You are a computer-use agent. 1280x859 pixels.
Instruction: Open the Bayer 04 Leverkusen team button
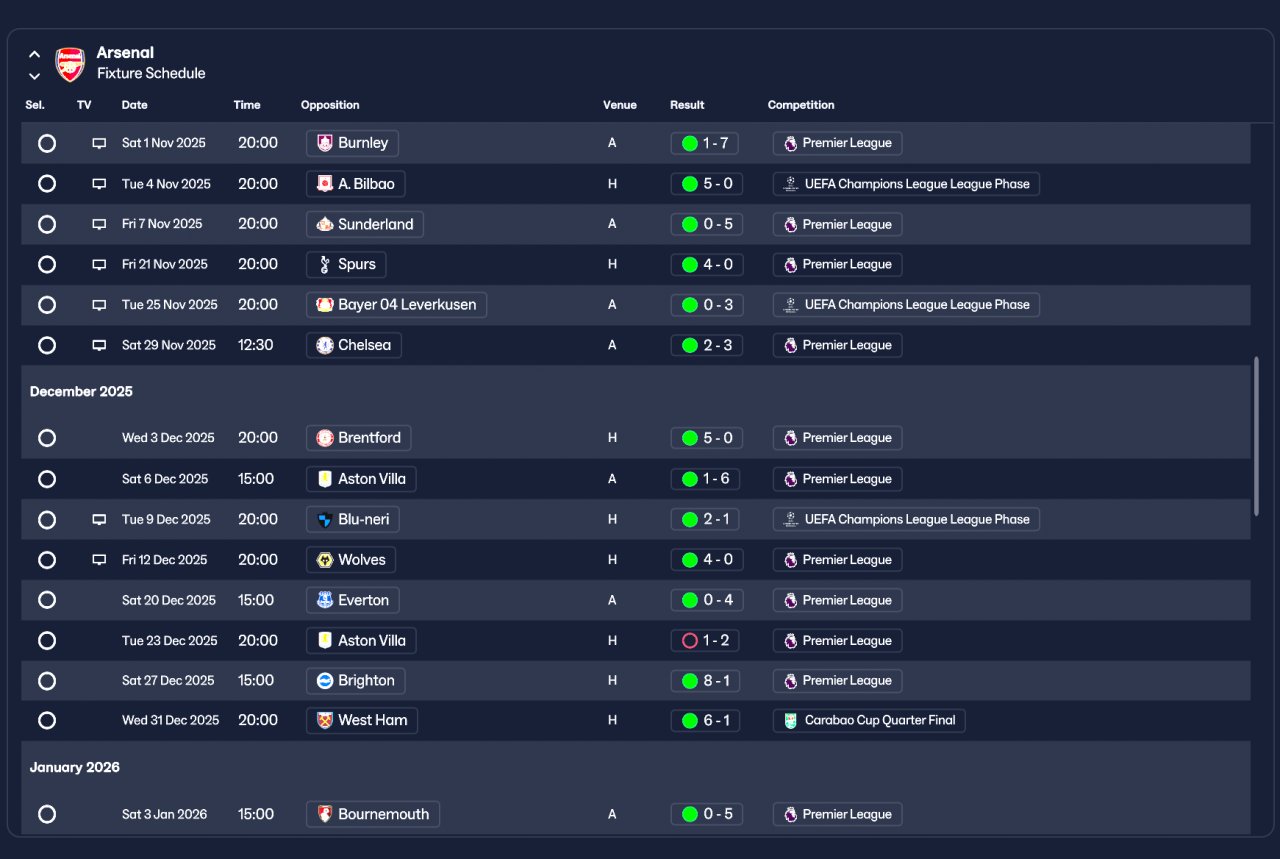[x=396, y=305]
